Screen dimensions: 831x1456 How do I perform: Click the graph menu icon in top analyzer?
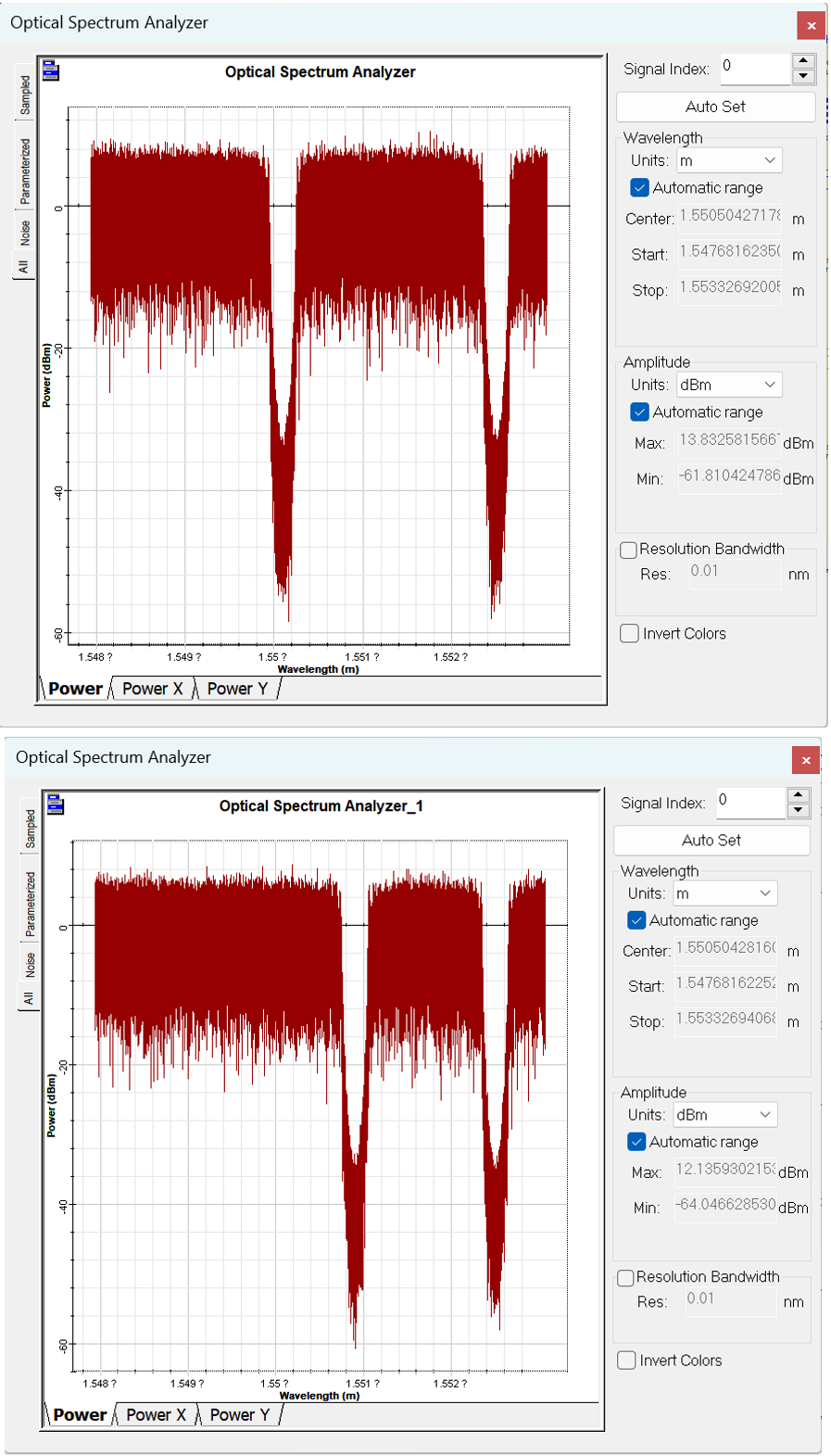tap(51, 70)
